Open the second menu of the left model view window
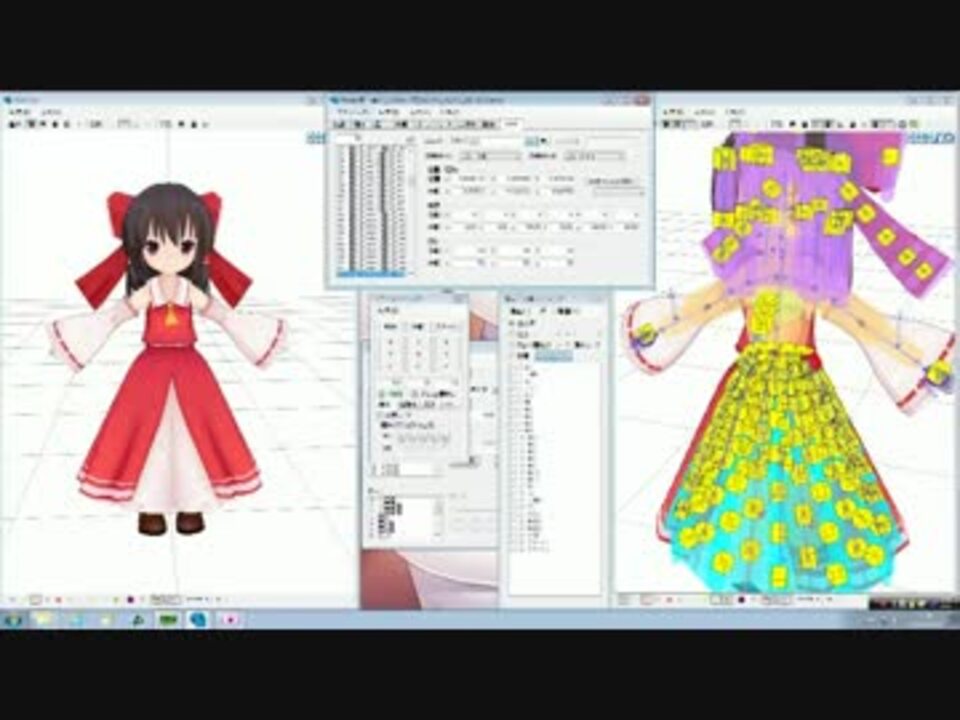Image resolution: width=960 pixels, height=720 pixels. [x=51, y=112]
